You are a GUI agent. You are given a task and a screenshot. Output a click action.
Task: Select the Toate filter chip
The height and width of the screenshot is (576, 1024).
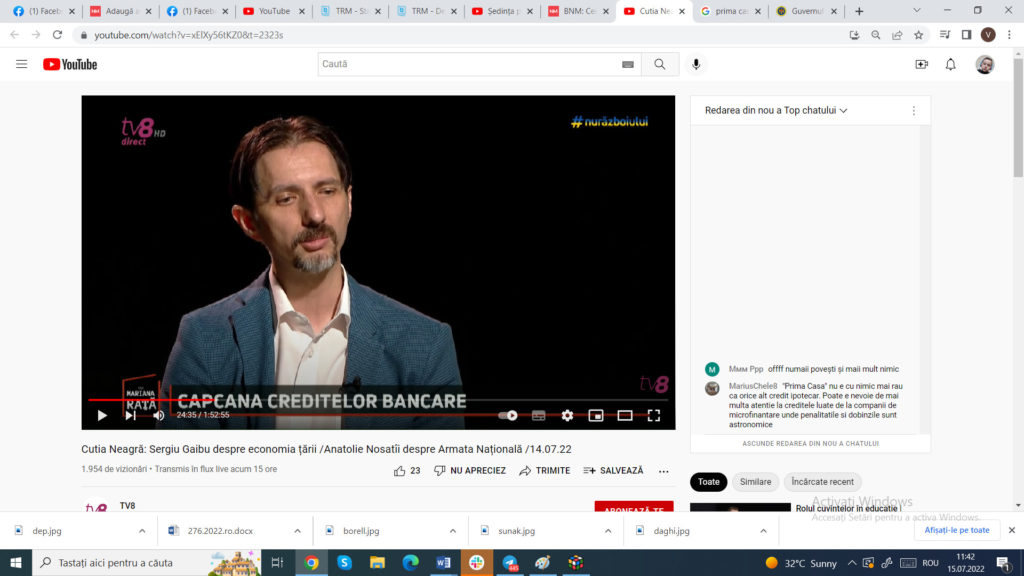[709, 482]
